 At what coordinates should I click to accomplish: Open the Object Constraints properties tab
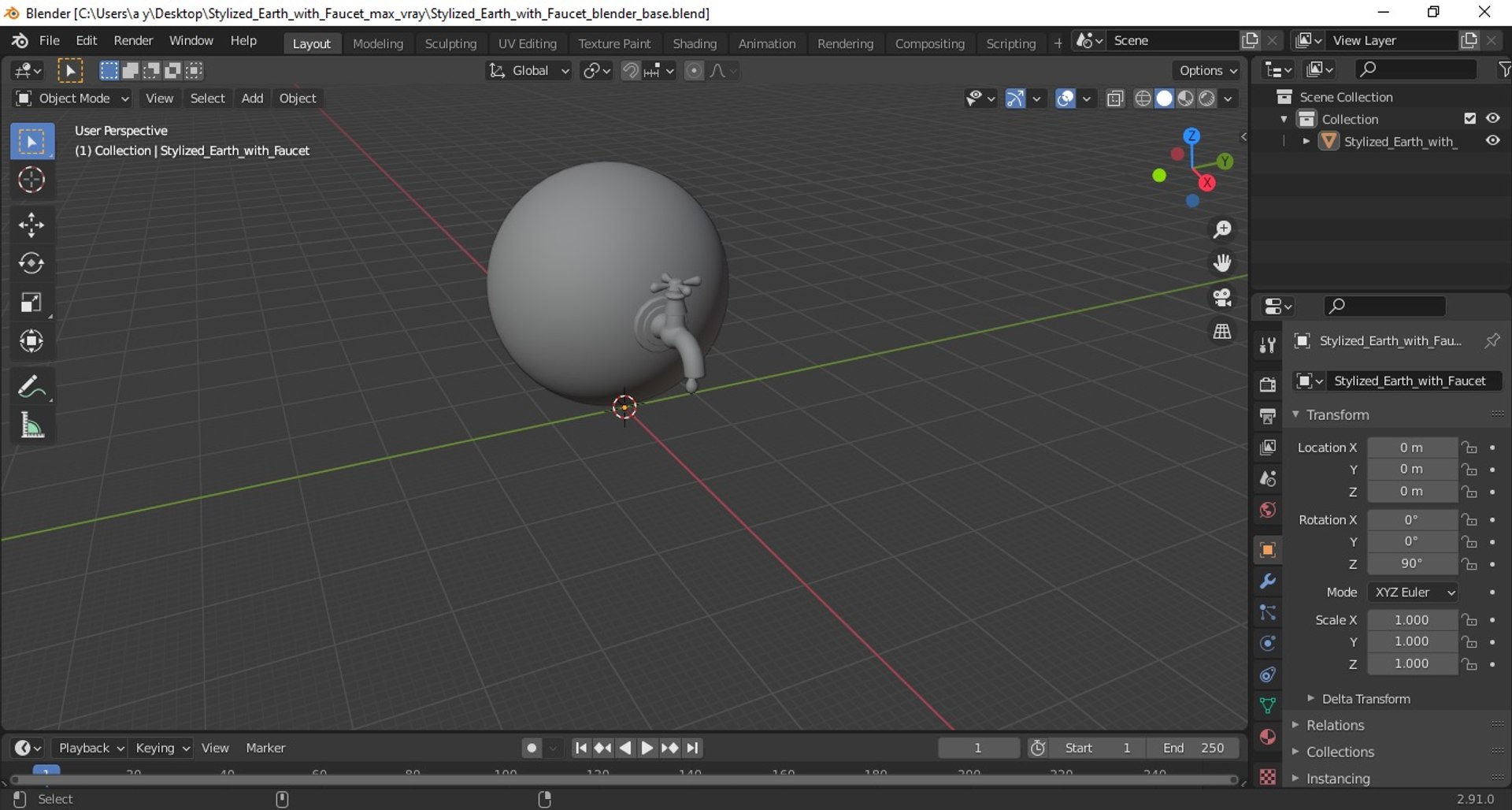(x=1267, y=674)
